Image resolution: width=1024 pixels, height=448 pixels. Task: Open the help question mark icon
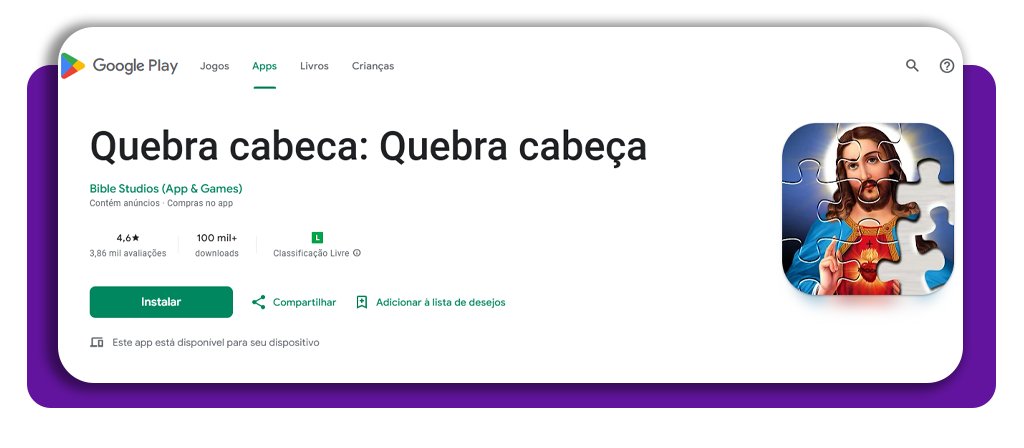947,65
